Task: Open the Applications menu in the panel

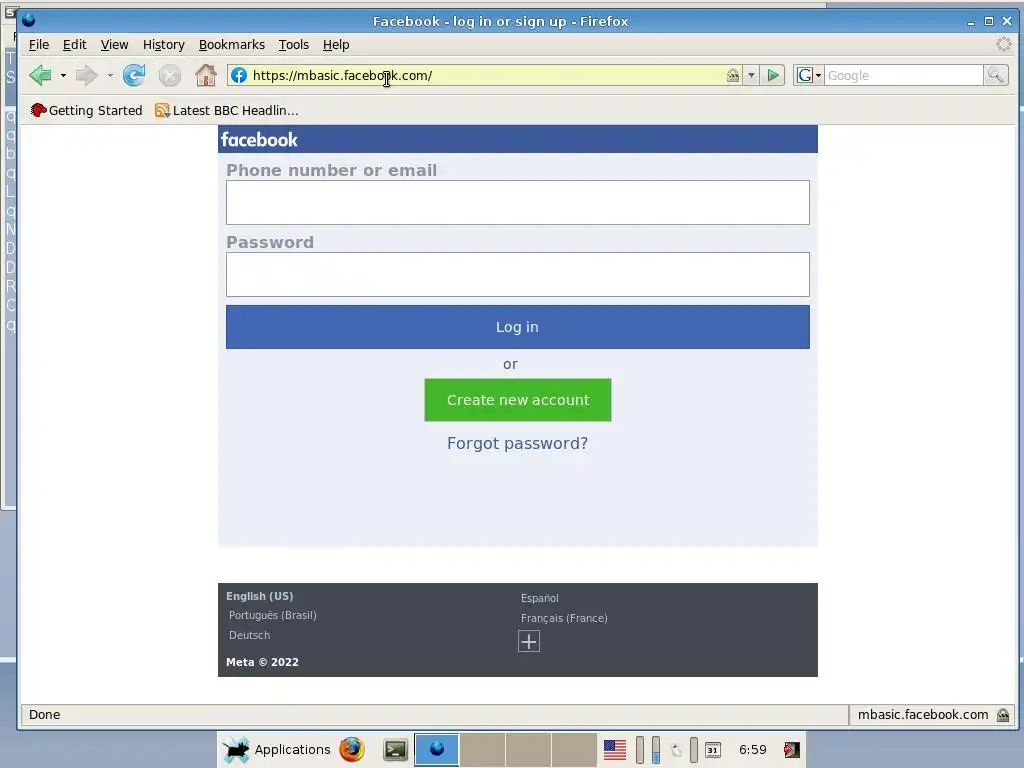Action: [x=277, y=749]
